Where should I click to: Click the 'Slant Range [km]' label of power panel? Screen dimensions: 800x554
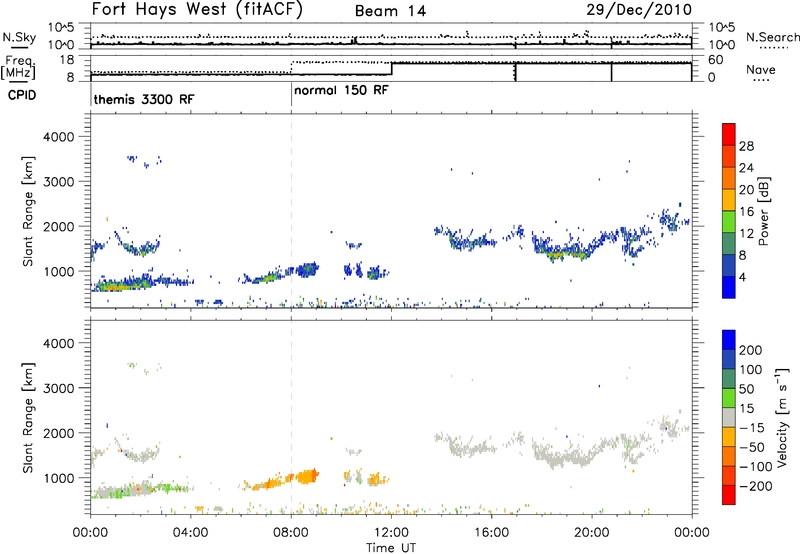click(x=28, y=211)
